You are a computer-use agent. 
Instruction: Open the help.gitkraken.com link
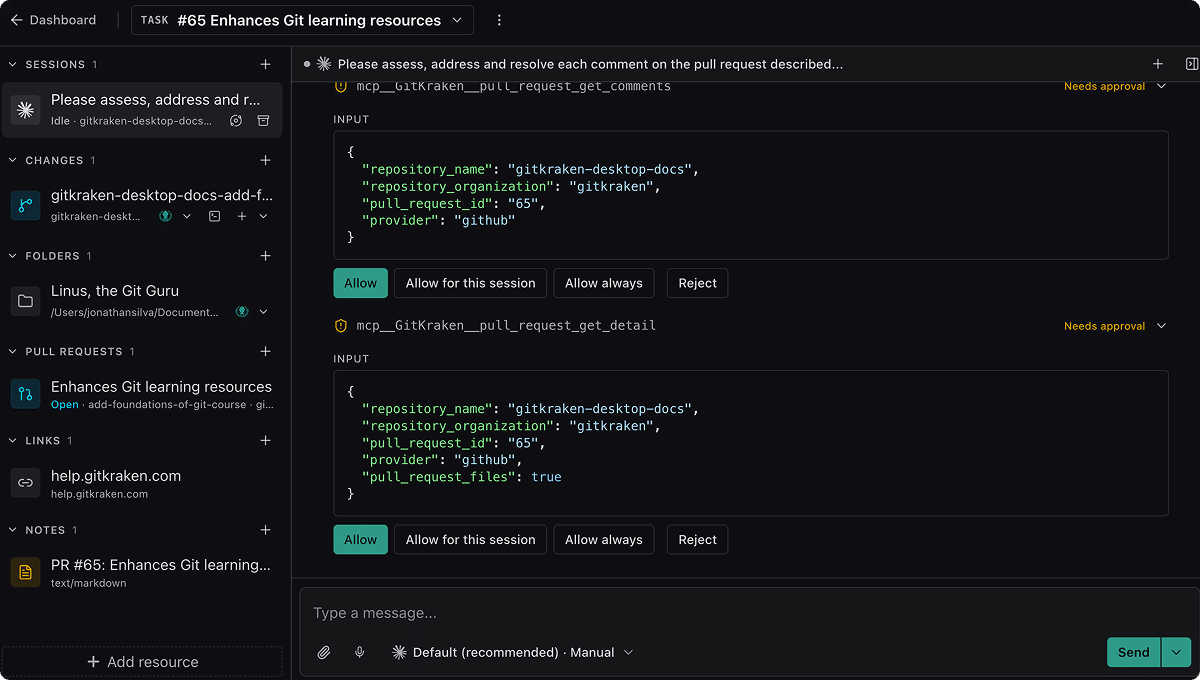(142, 484)
